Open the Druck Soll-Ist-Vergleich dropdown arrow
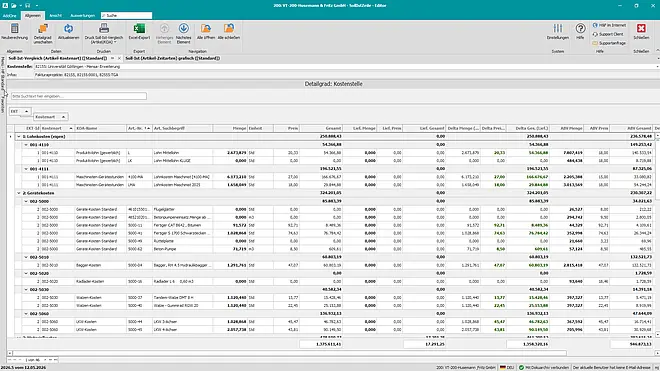The width and height of the screenshot is (660, 371). (115, 42)
